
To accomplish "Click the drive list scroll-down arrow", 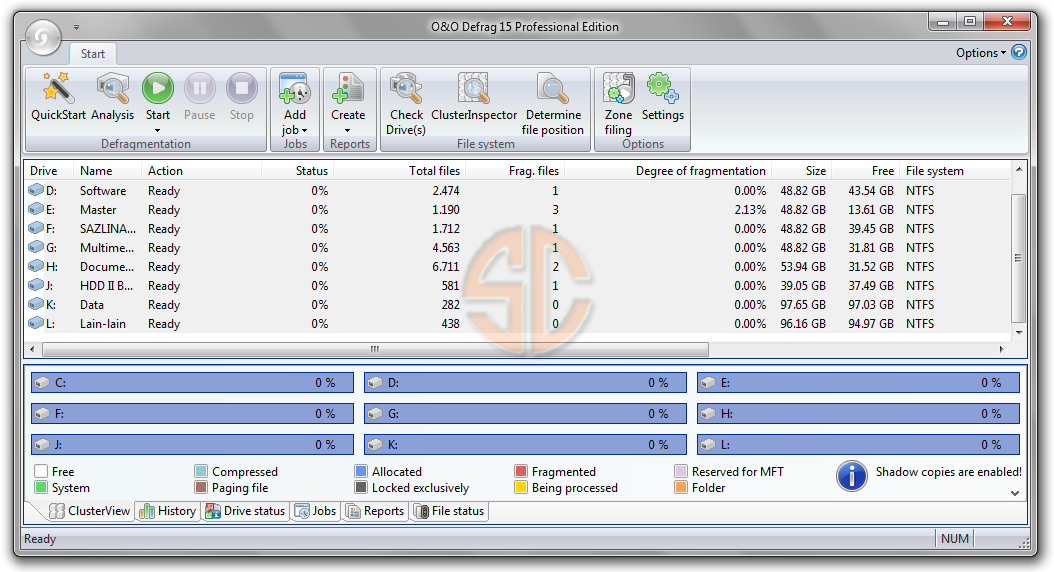I will click(x=1019, y=333).
